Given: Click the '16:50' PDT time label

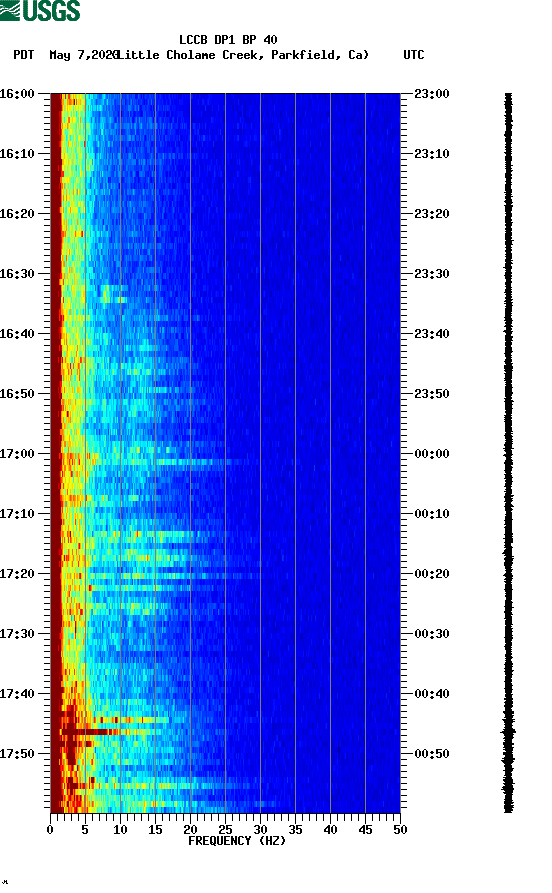Looking at the screenshot, I should 17,394.
